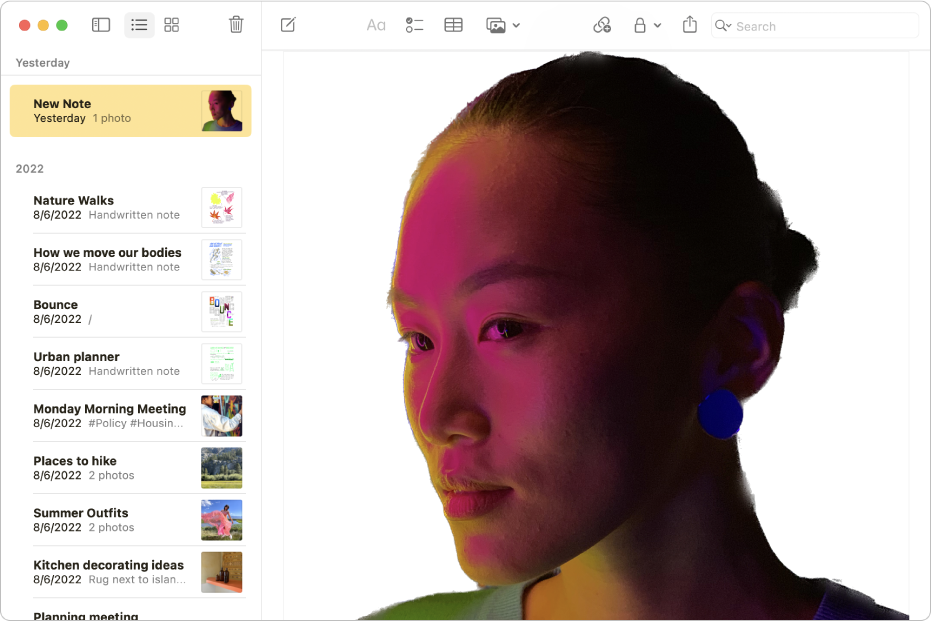Screen dimensions: 931x622
Task: Add a table using the table icon
Action: 453,25
